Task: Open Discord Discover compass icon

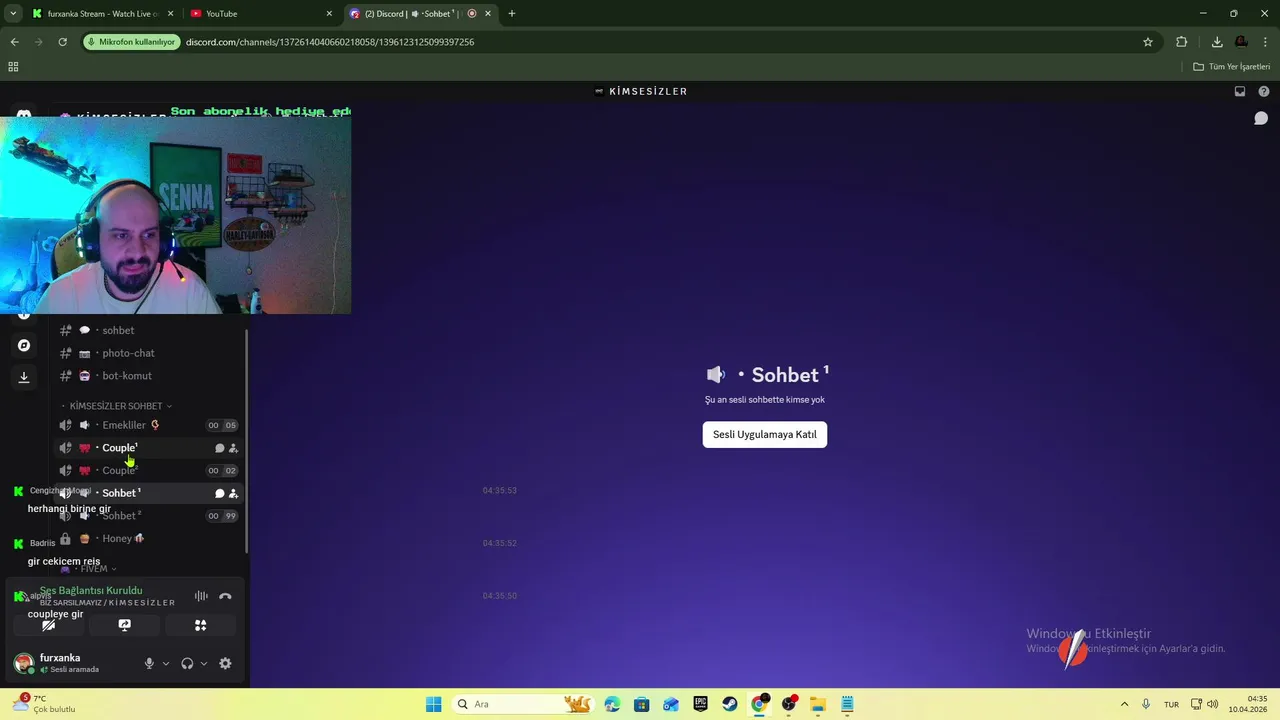Action: 24,345
